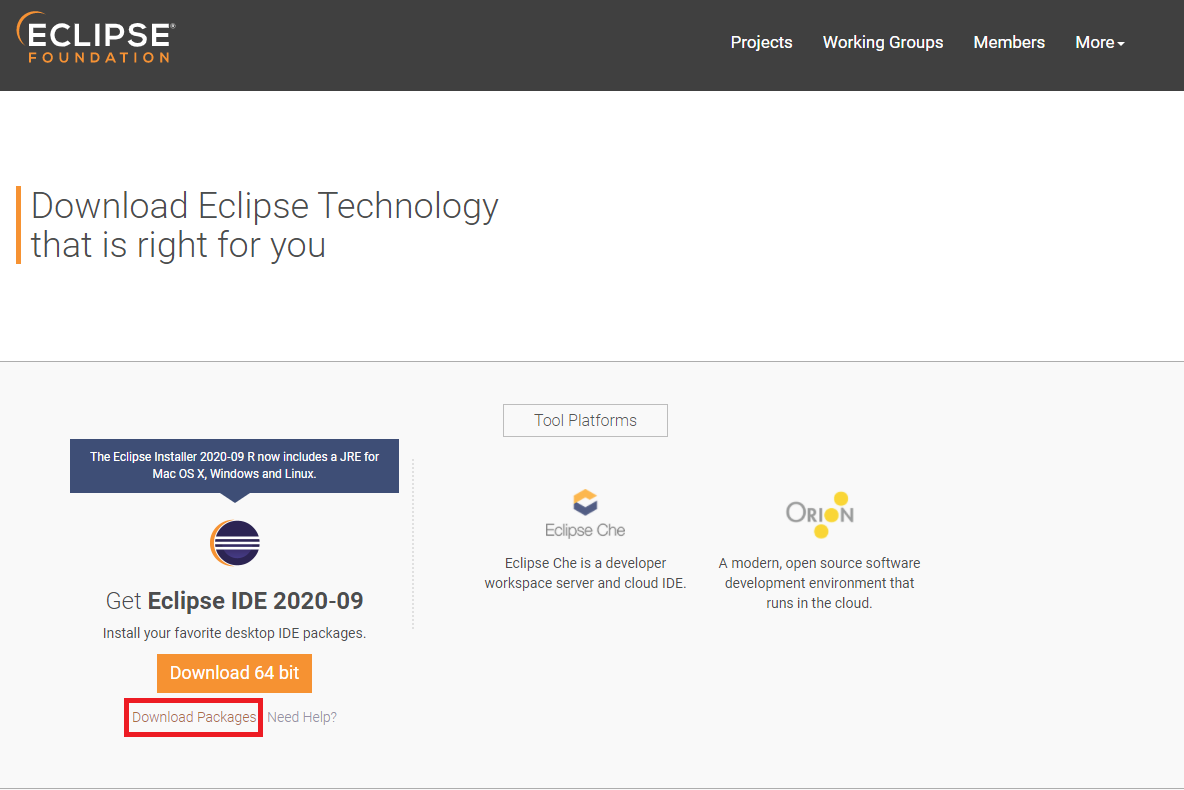Screen dimensions: 1184x790
Task: Click 'Install your favorite desktop IDE packages' text
Action: (x=234, y=633)
